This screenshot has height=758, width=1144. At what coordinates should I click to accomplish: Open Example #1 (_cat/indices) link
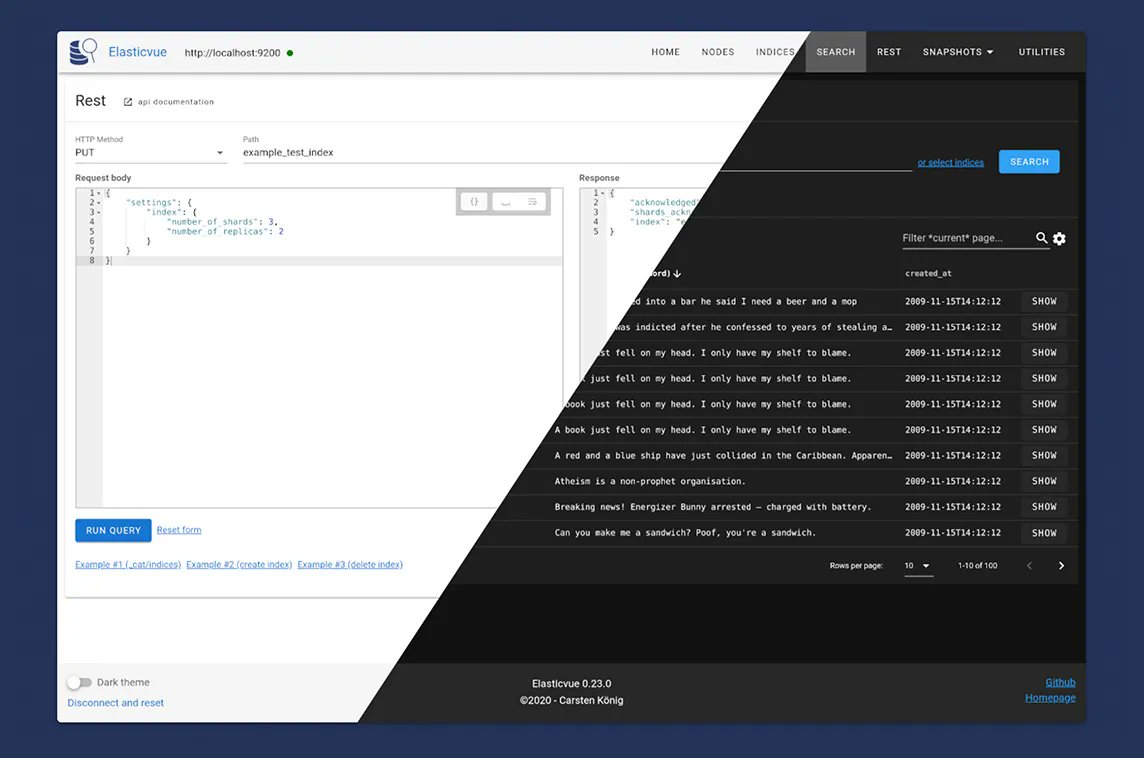[128, 565]
